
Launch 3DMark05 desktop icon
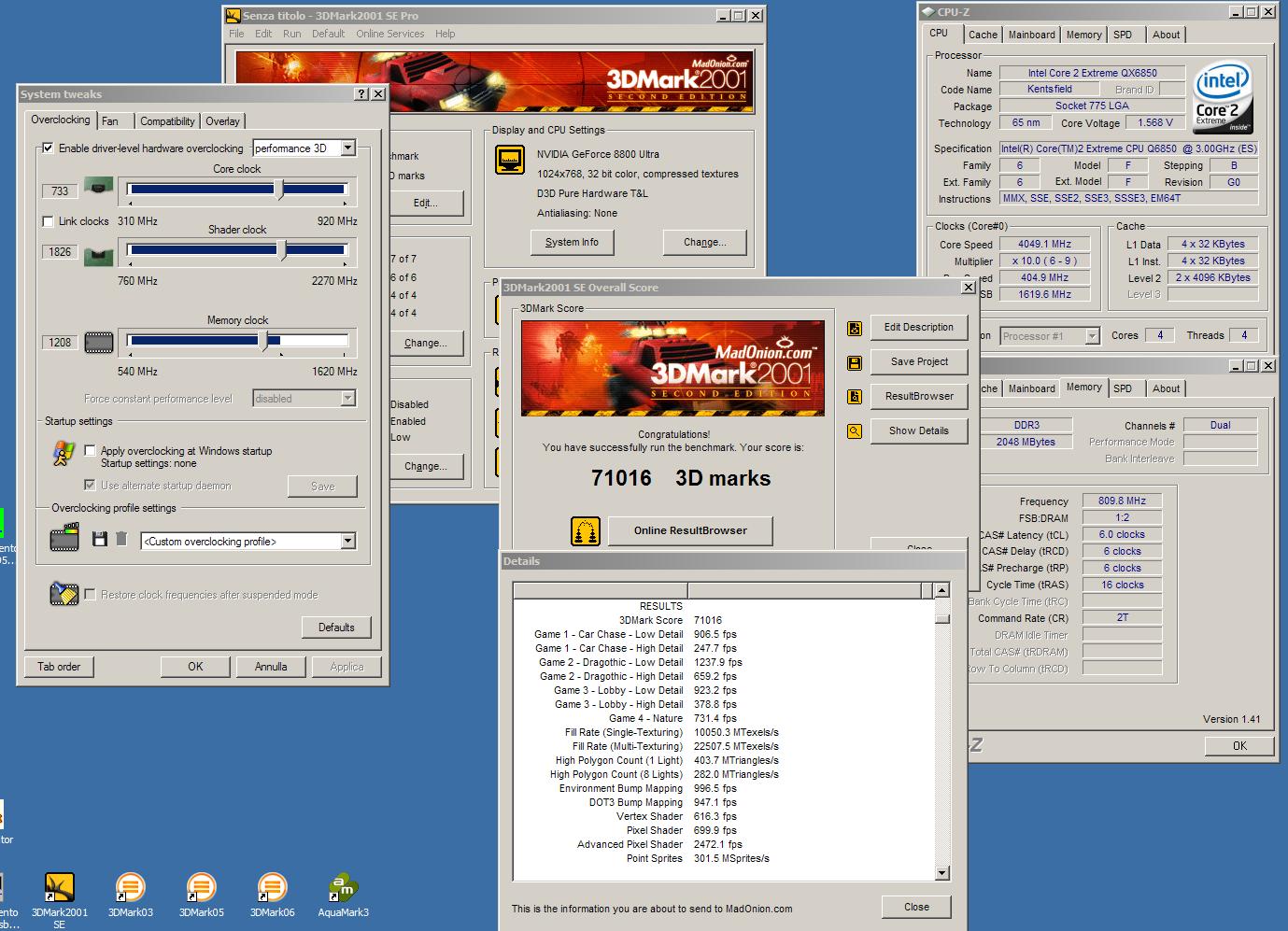click(201, 888)
